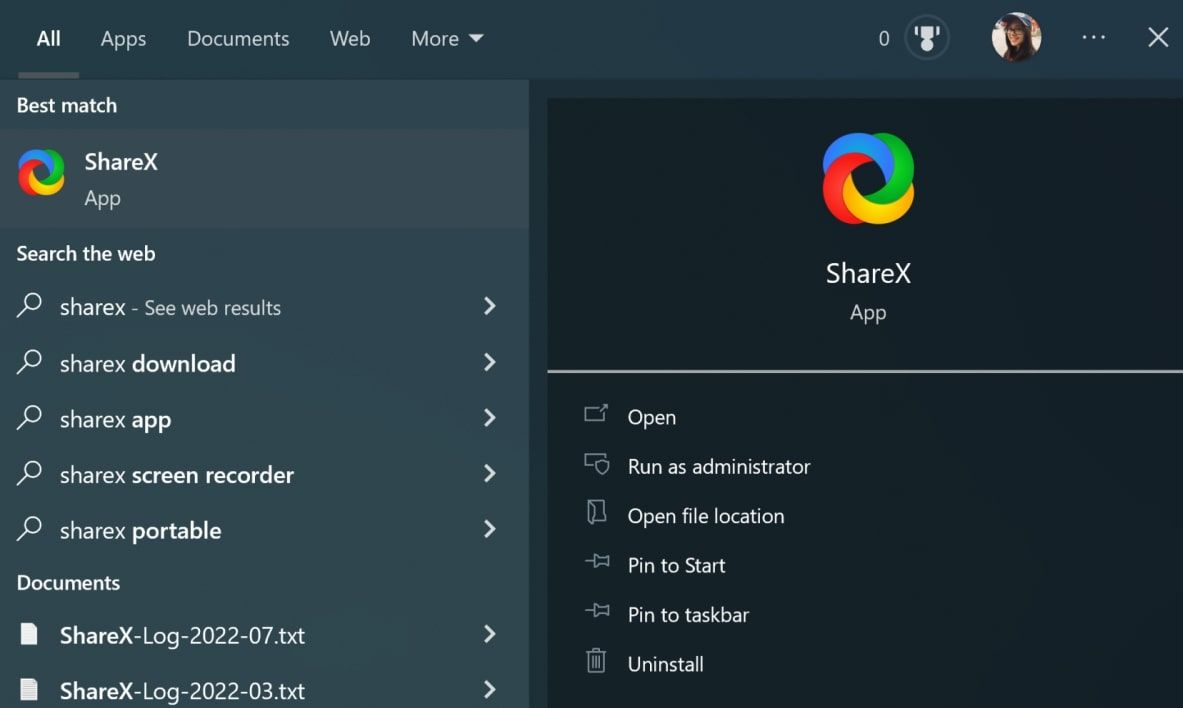Switch to the Apps tab
Screen dimensions: 1183x708
pos(122,38)
